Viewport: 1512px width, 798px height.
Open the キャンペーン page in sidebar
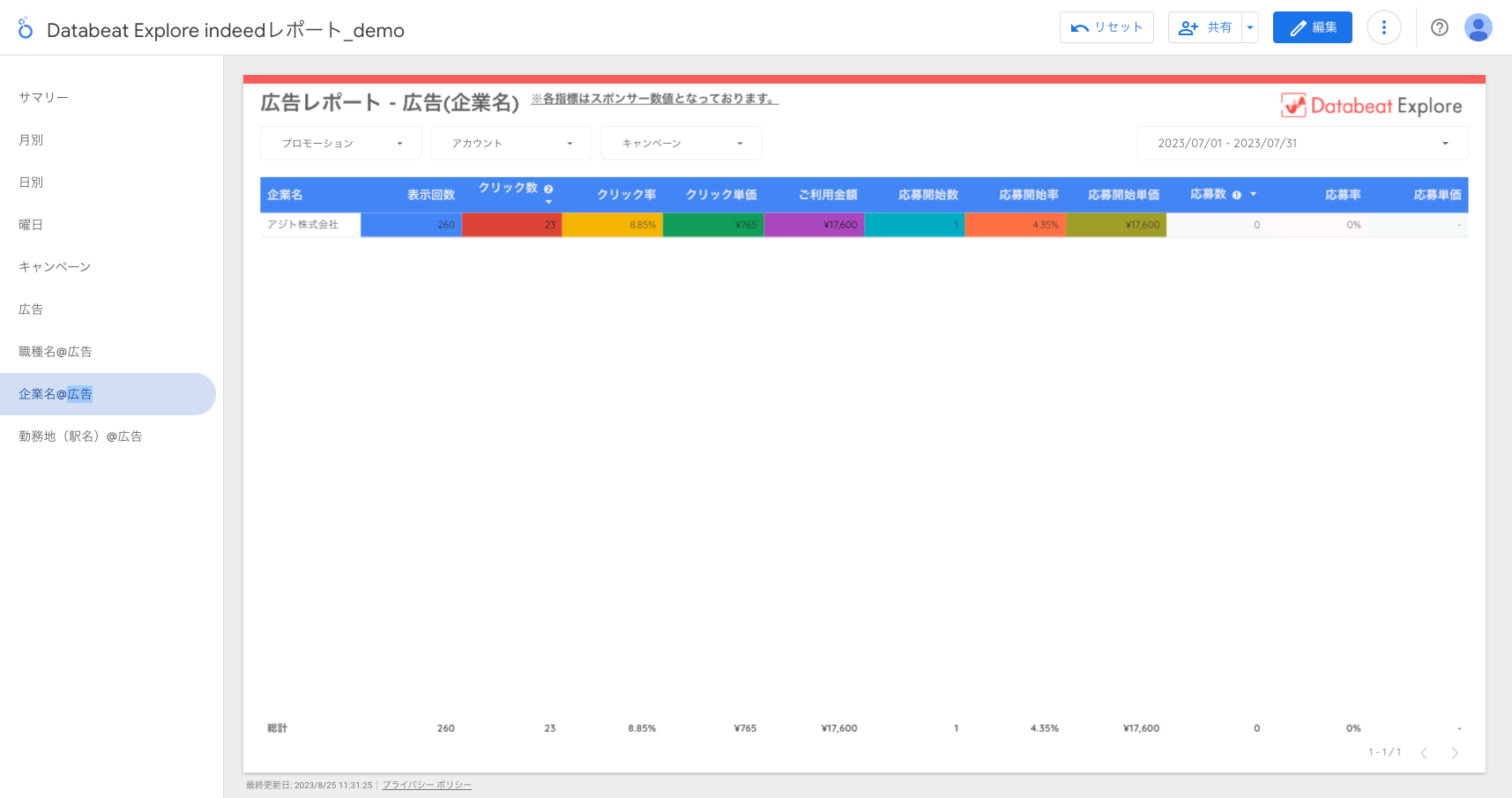pos(108,266)
